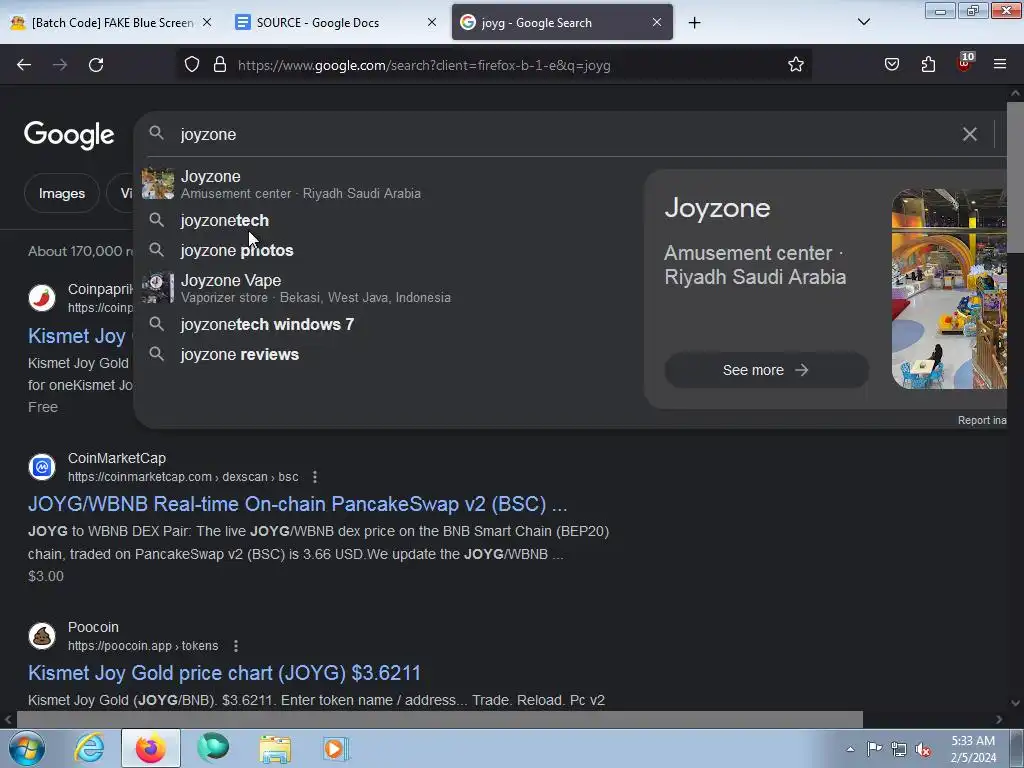Open the Windows Start menu
The width and height of the screenshot is (1024, 768).
(26, 748)
